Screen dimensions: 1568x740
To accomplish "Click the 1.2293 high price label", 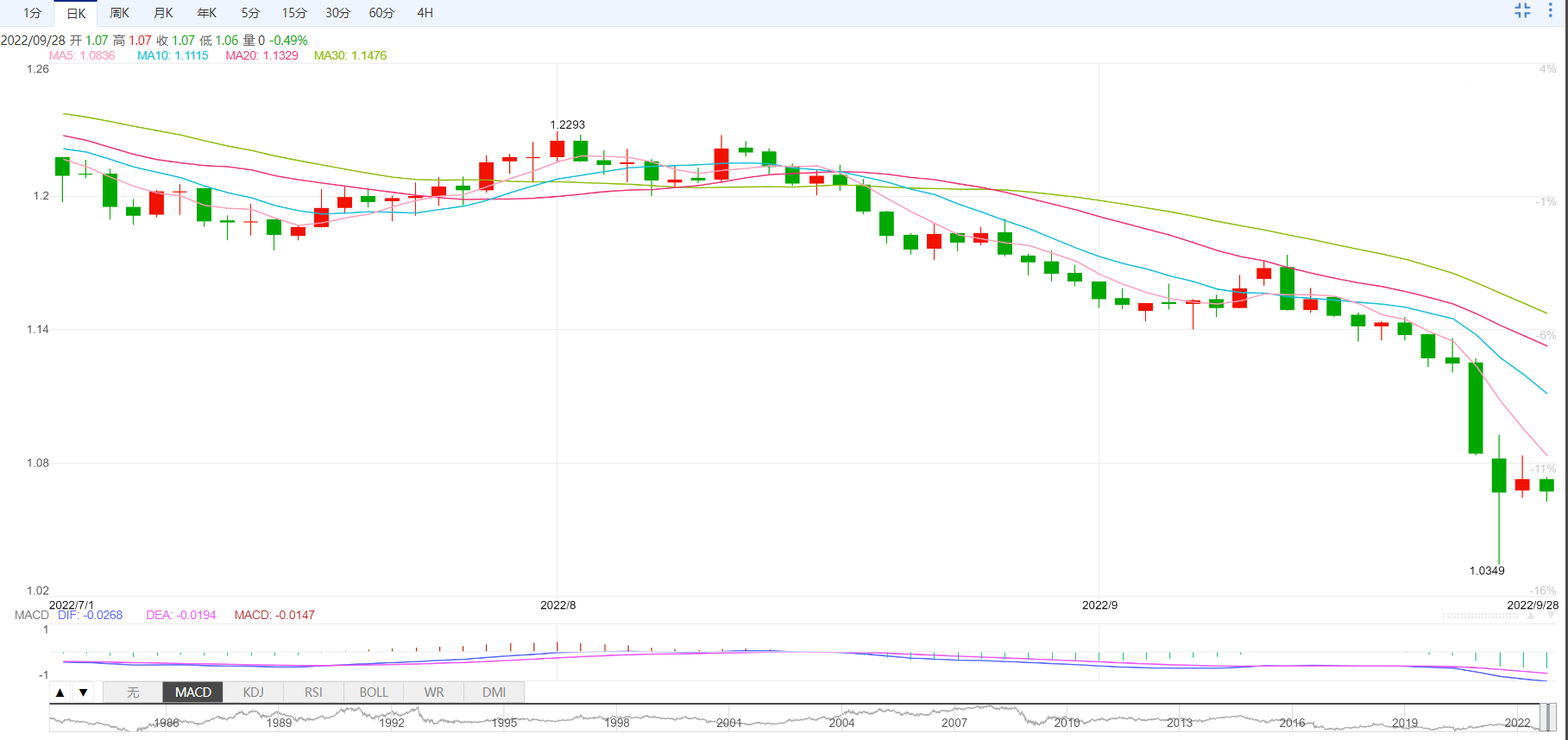I will 568,124.
